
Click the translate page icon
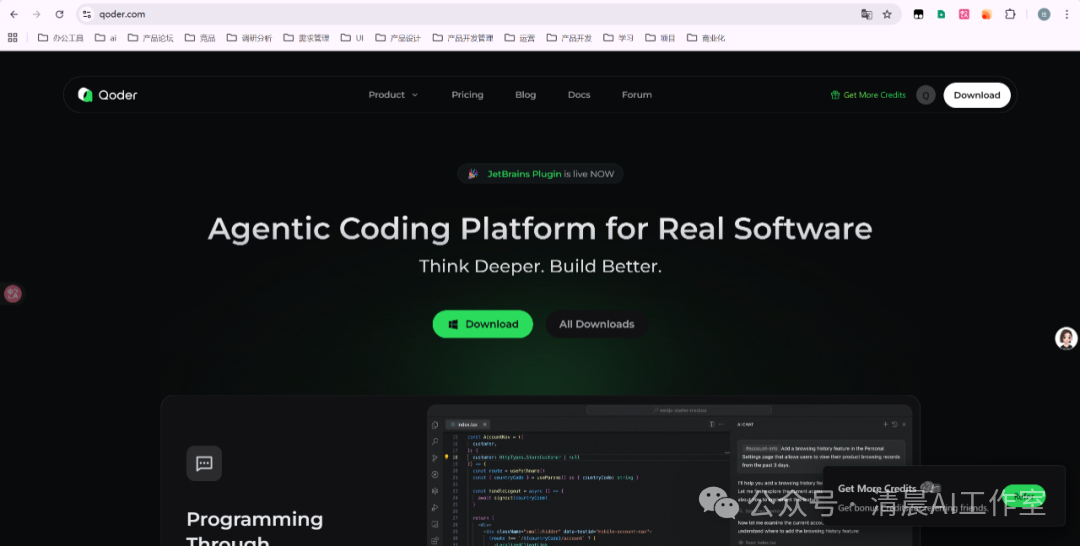866,14
